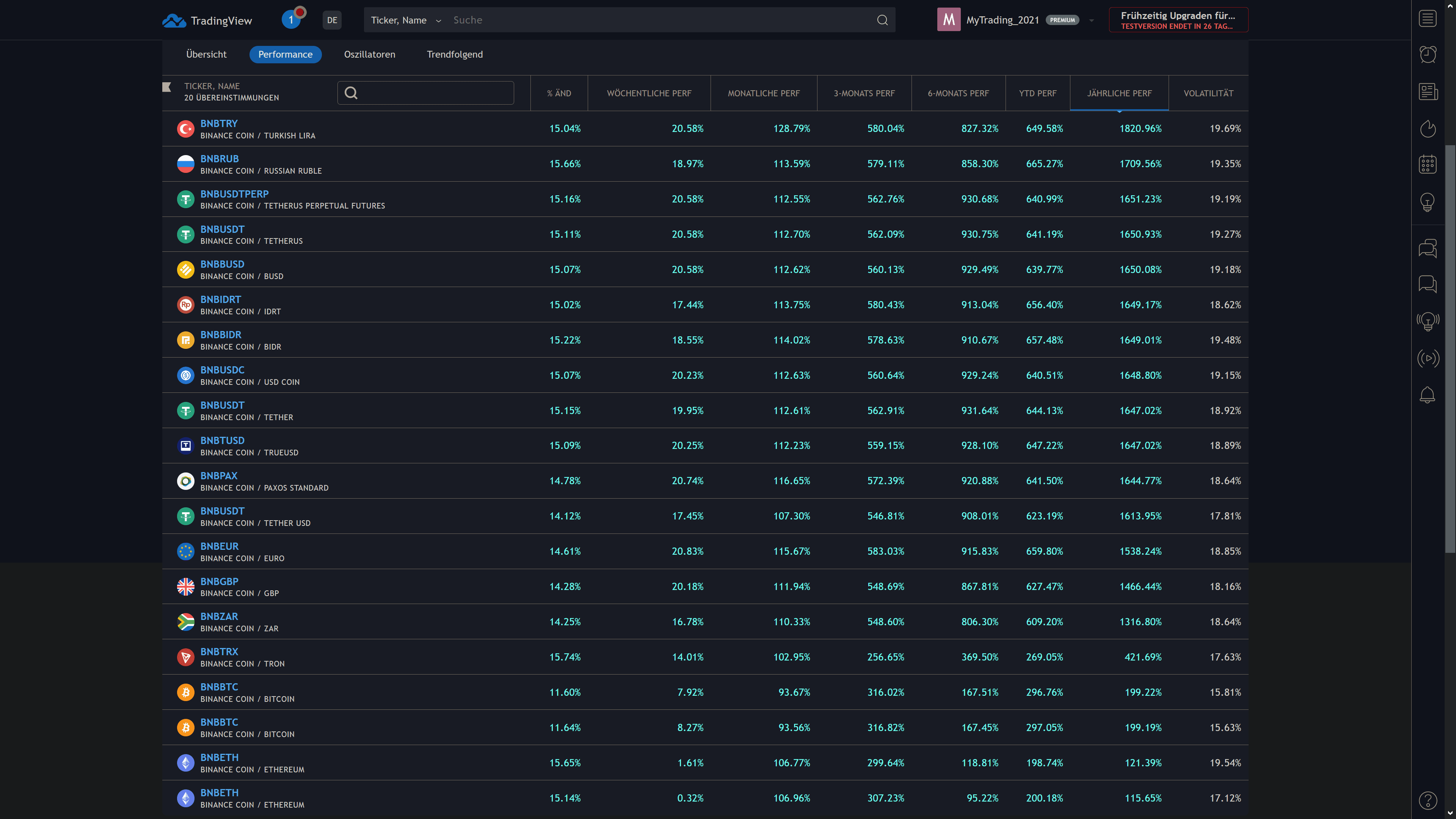The image size is (1456, 819).
Task: Sort by 3-Monats Perf column
Action: [x=864, y=93]
